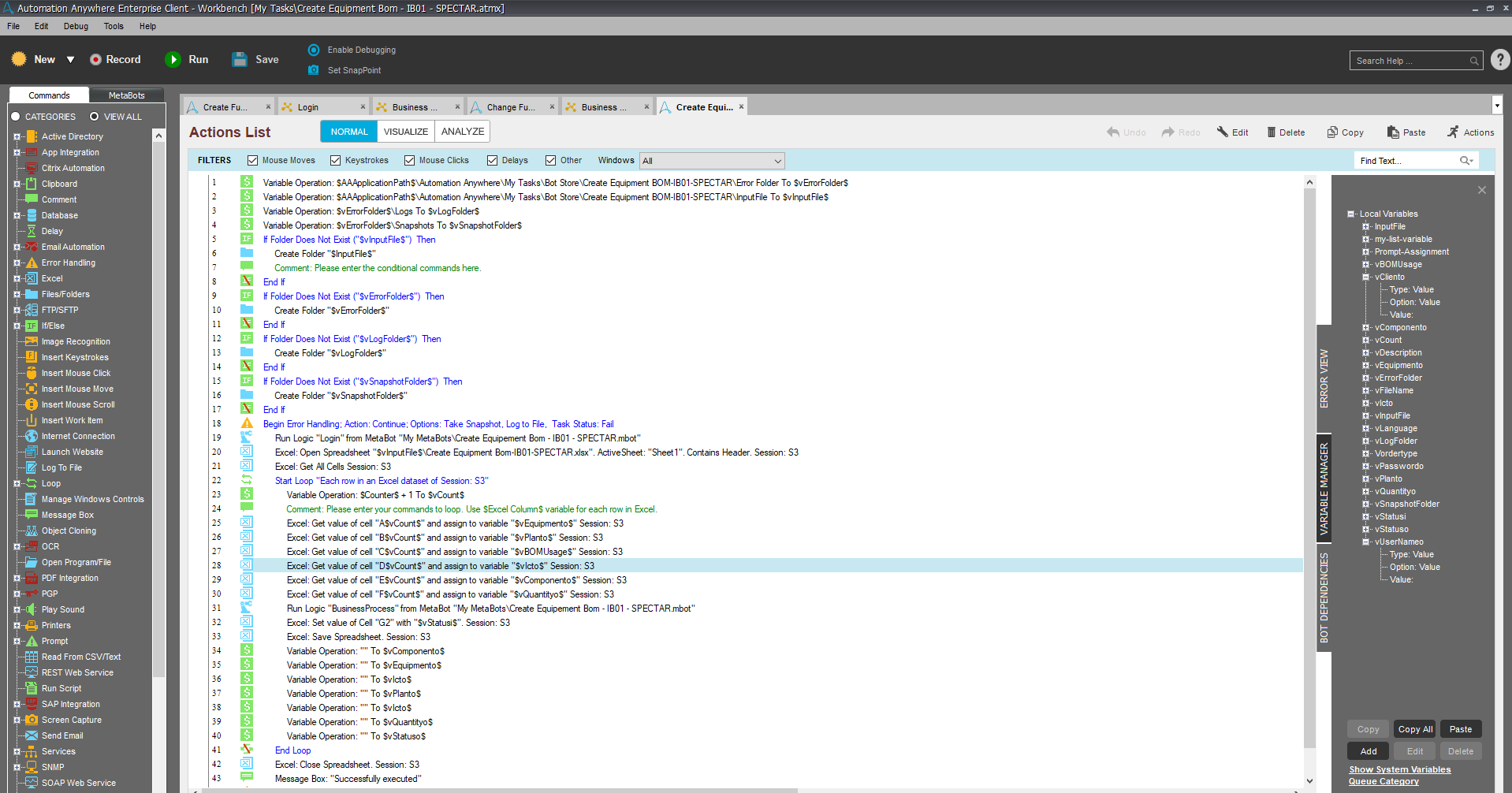Toggle the Keystrokes filter checkbox
Viewport: 1512px width, 793px height.
click(336, 161)
